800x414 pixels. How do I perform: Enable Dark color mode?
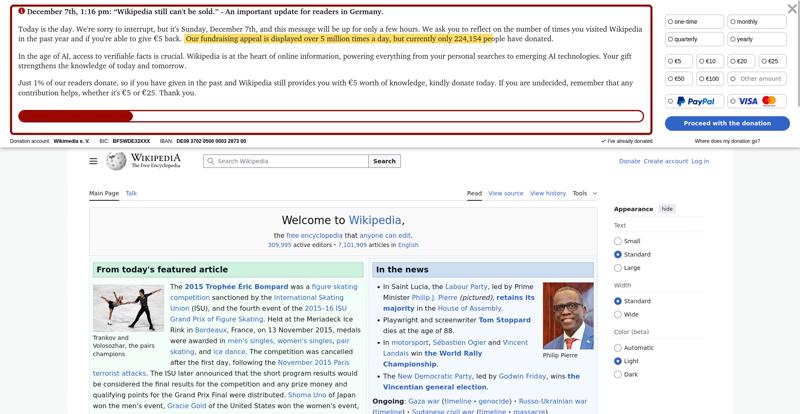618,375
